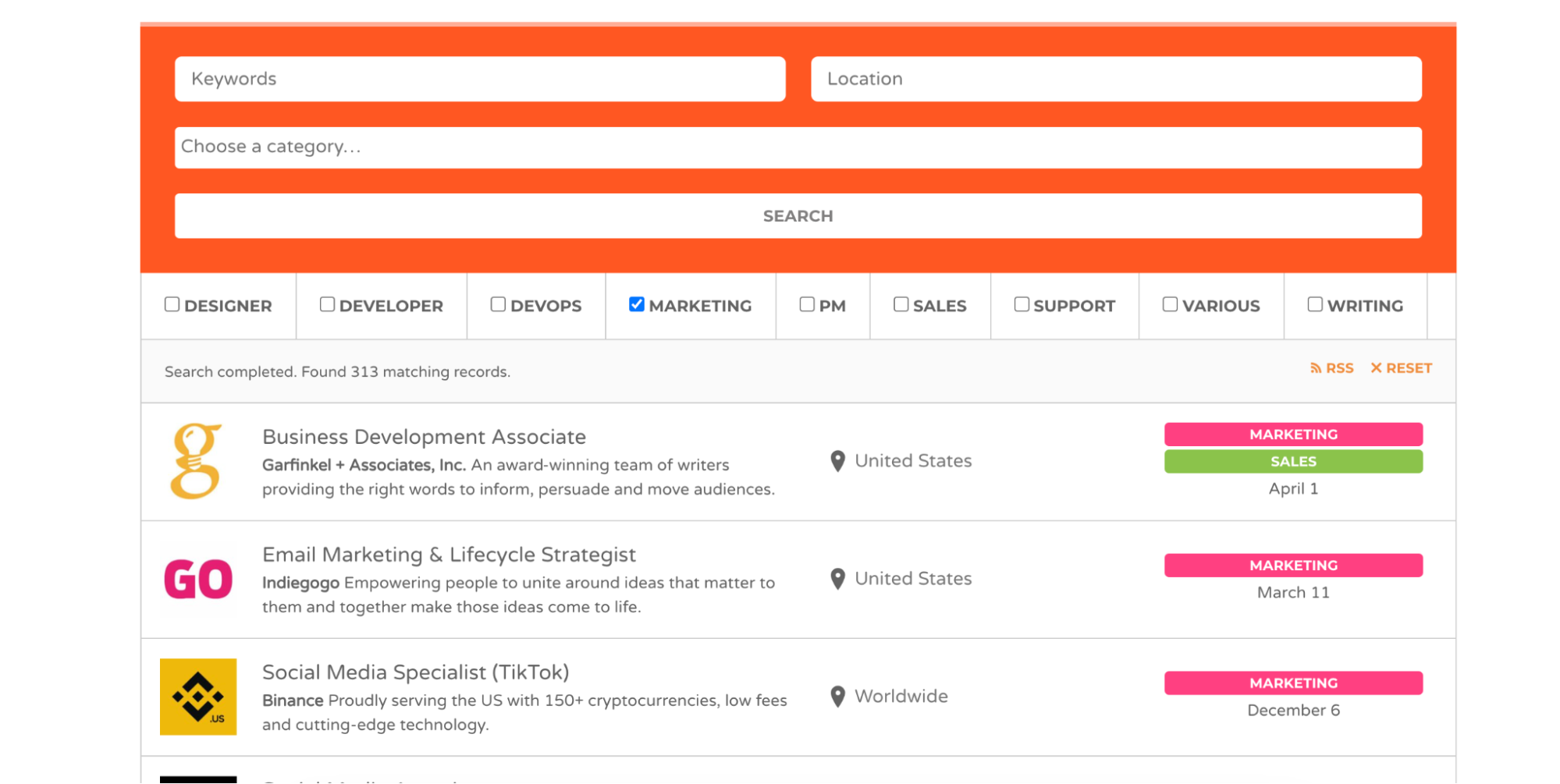Click United States on the Indiegogo listing
The image size is (1560, 784).
click(x=913, y=579)
